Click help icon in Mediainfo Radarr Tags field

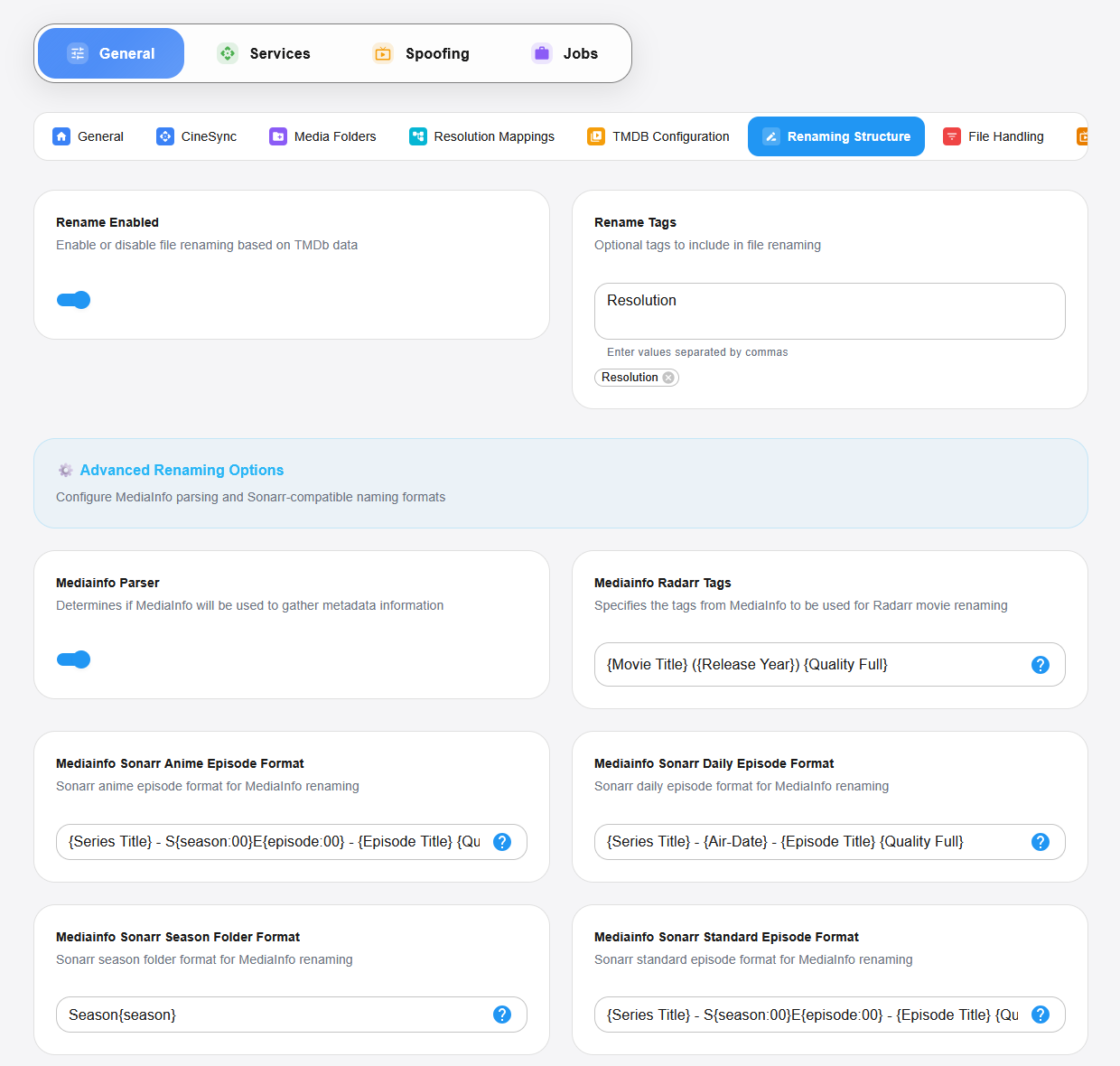click(1040, 665)
